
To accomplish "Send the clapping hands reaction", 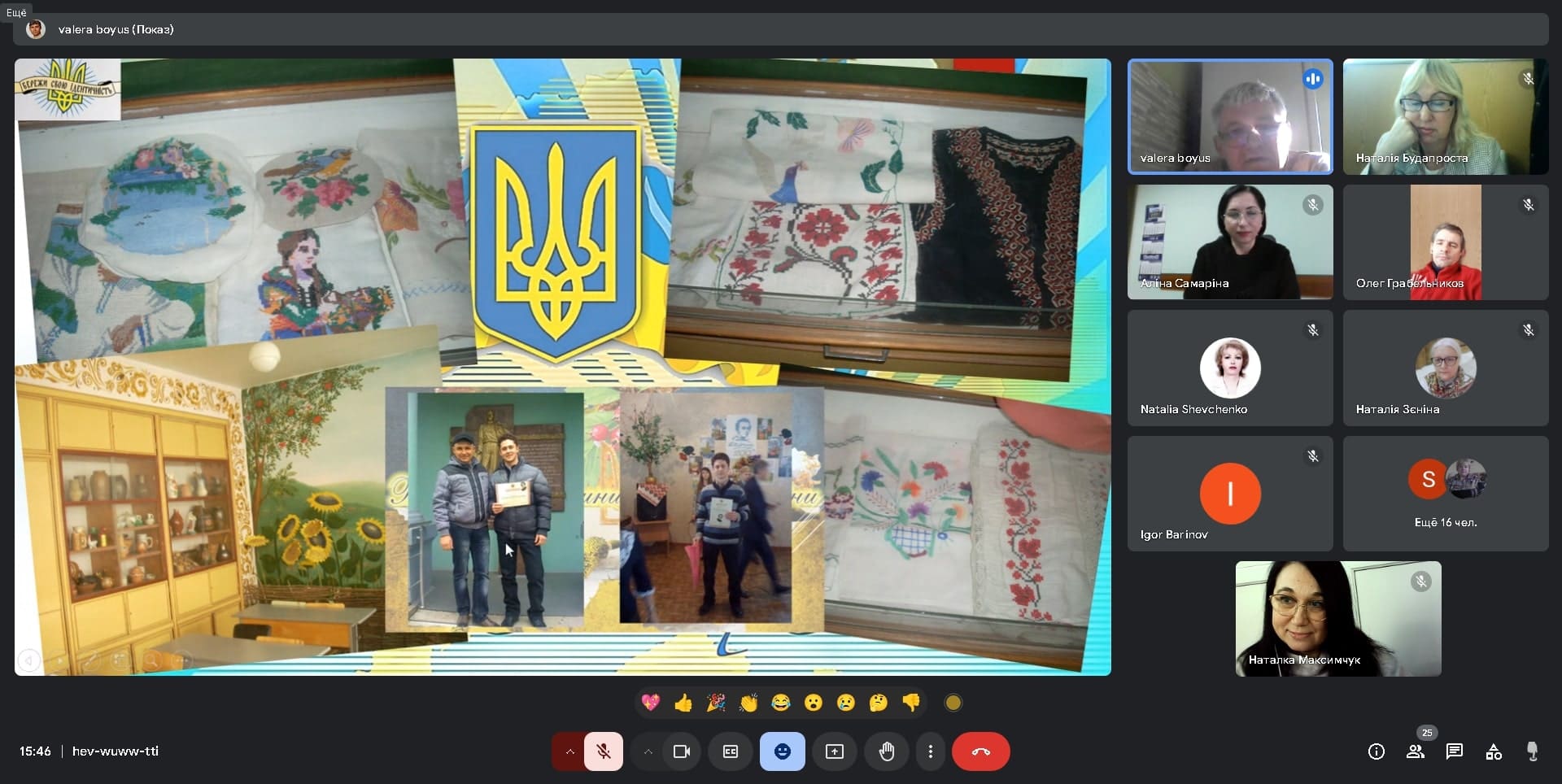I will pos(748,703).
